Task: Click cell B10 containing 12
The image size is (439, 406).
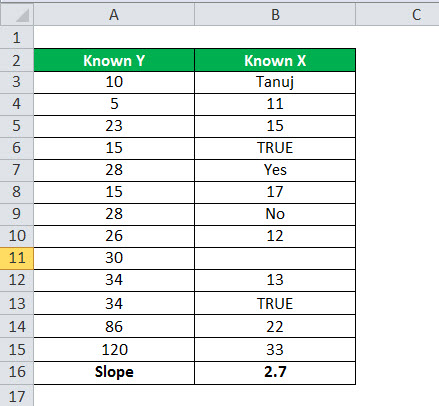Action: coord(275,236)
